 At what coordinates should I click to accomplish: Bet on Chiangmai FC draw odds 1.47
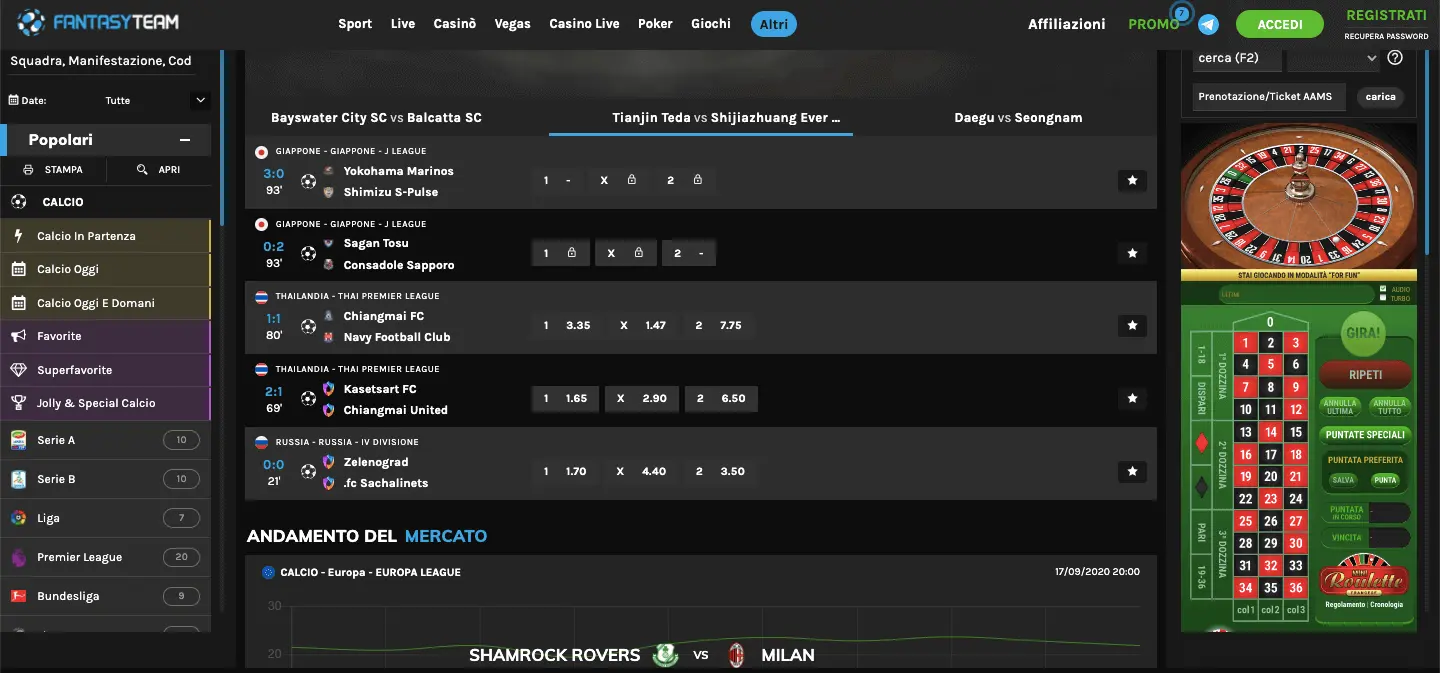(x=643, y=326)
